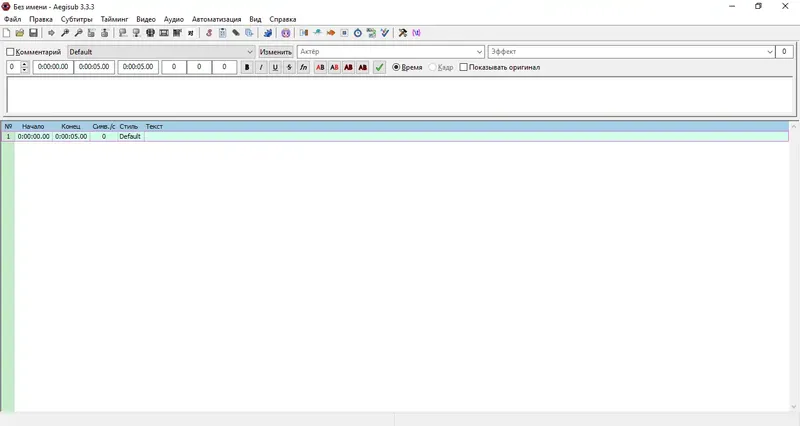Open the Resample resolution icon

click(x=344, y=33)
